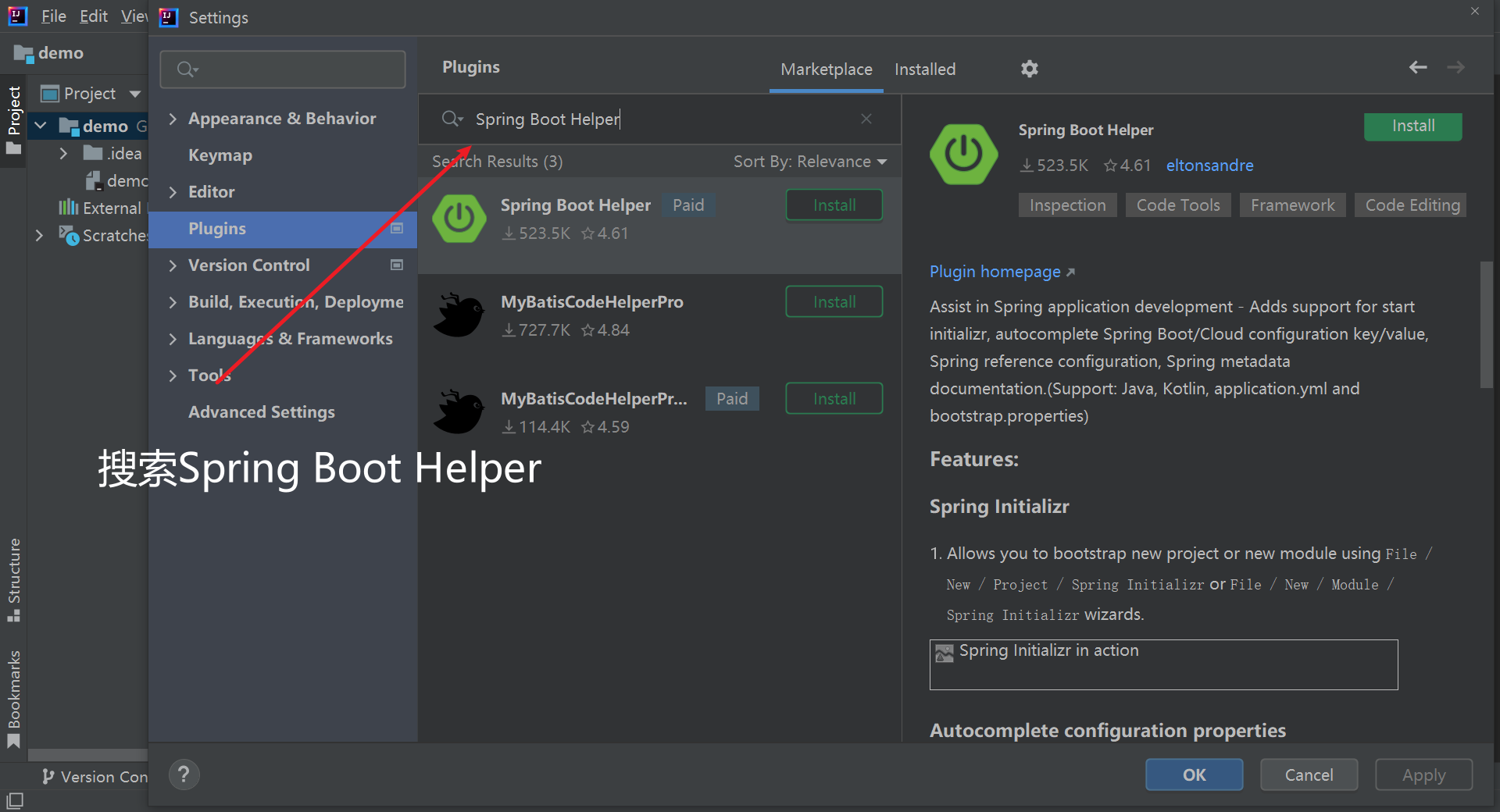The height and width of the screenshot is (812, 1500).
Task: Click Paid badge on Spring Boot Helper
Action: 688,205
